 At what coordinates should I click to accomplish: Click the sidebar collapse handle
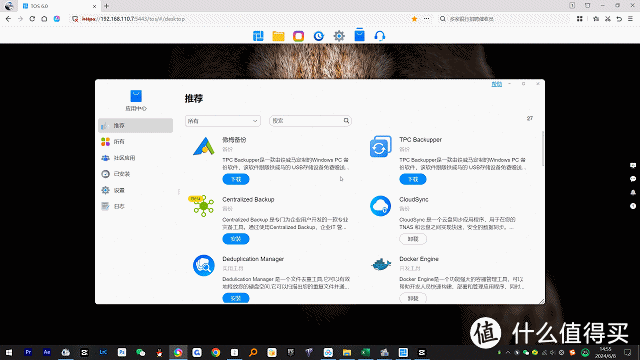178,191
